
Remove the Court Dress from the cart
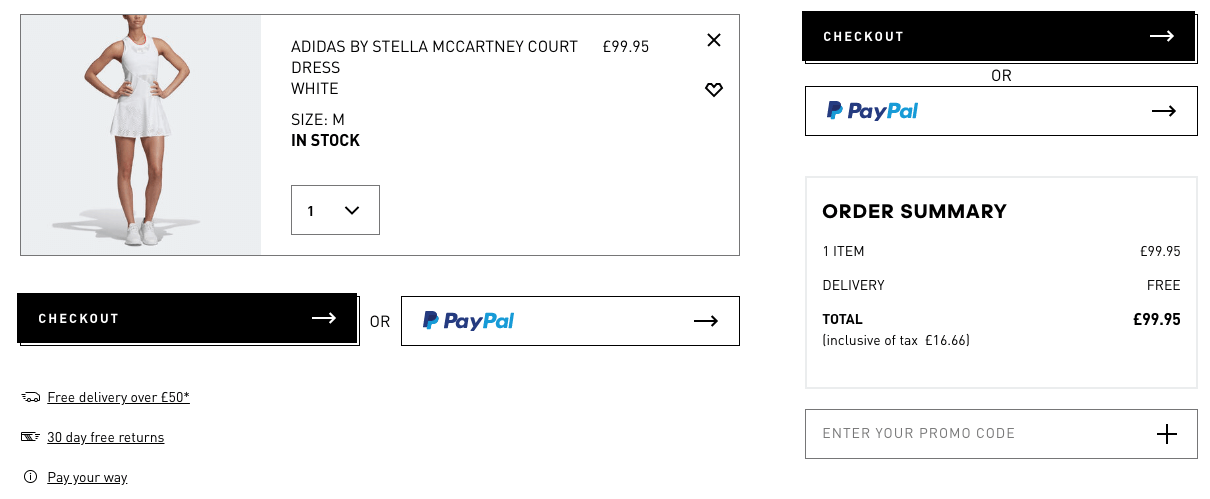click(713, 40)
